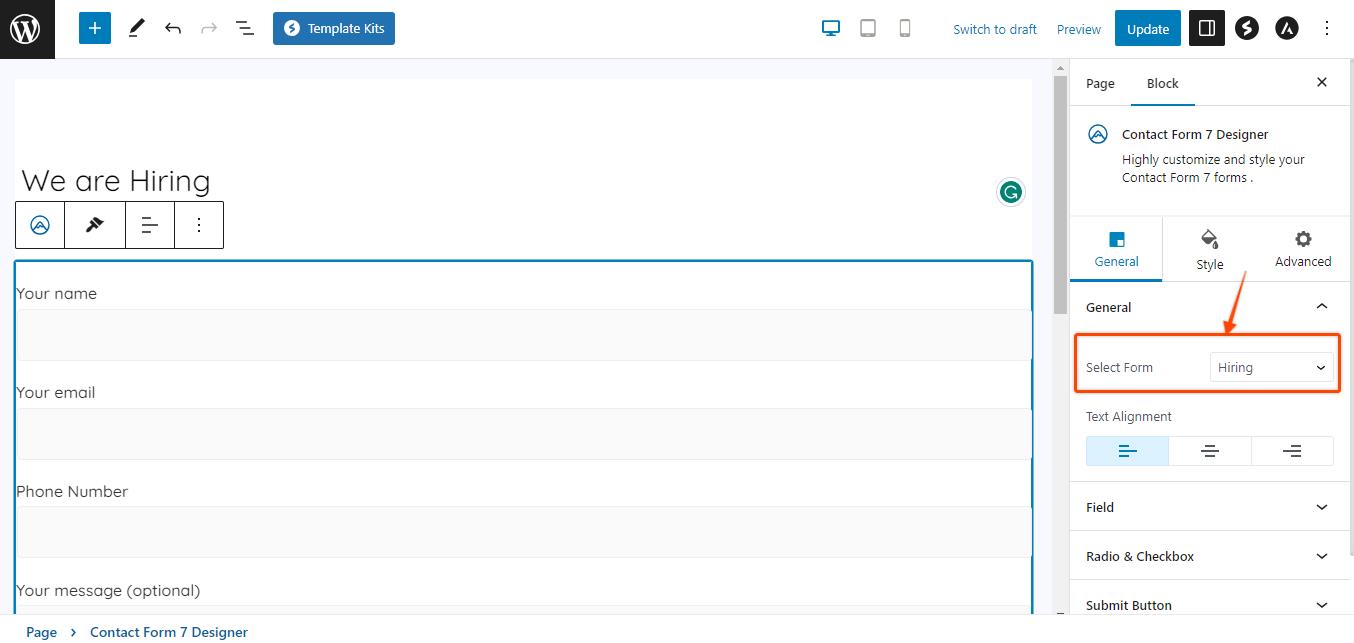
Task: Click the Update button
Action: click(1147, 29)
